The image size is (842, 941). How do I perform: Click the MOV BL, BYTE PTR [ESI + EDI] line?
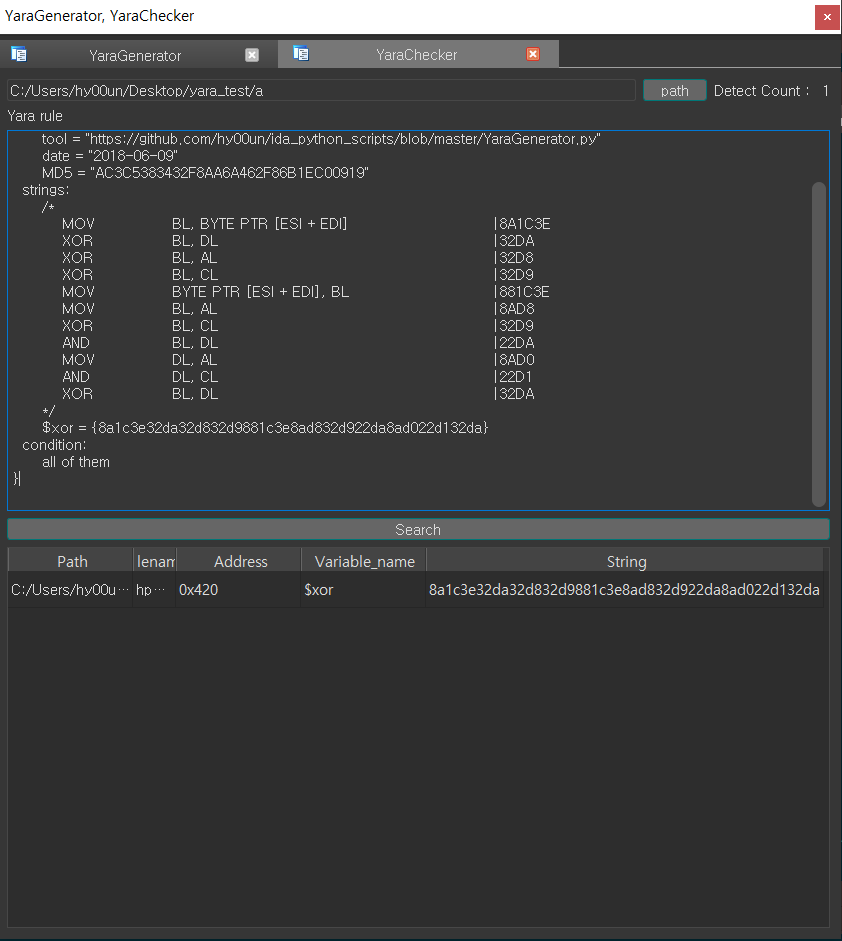[306, 224]
